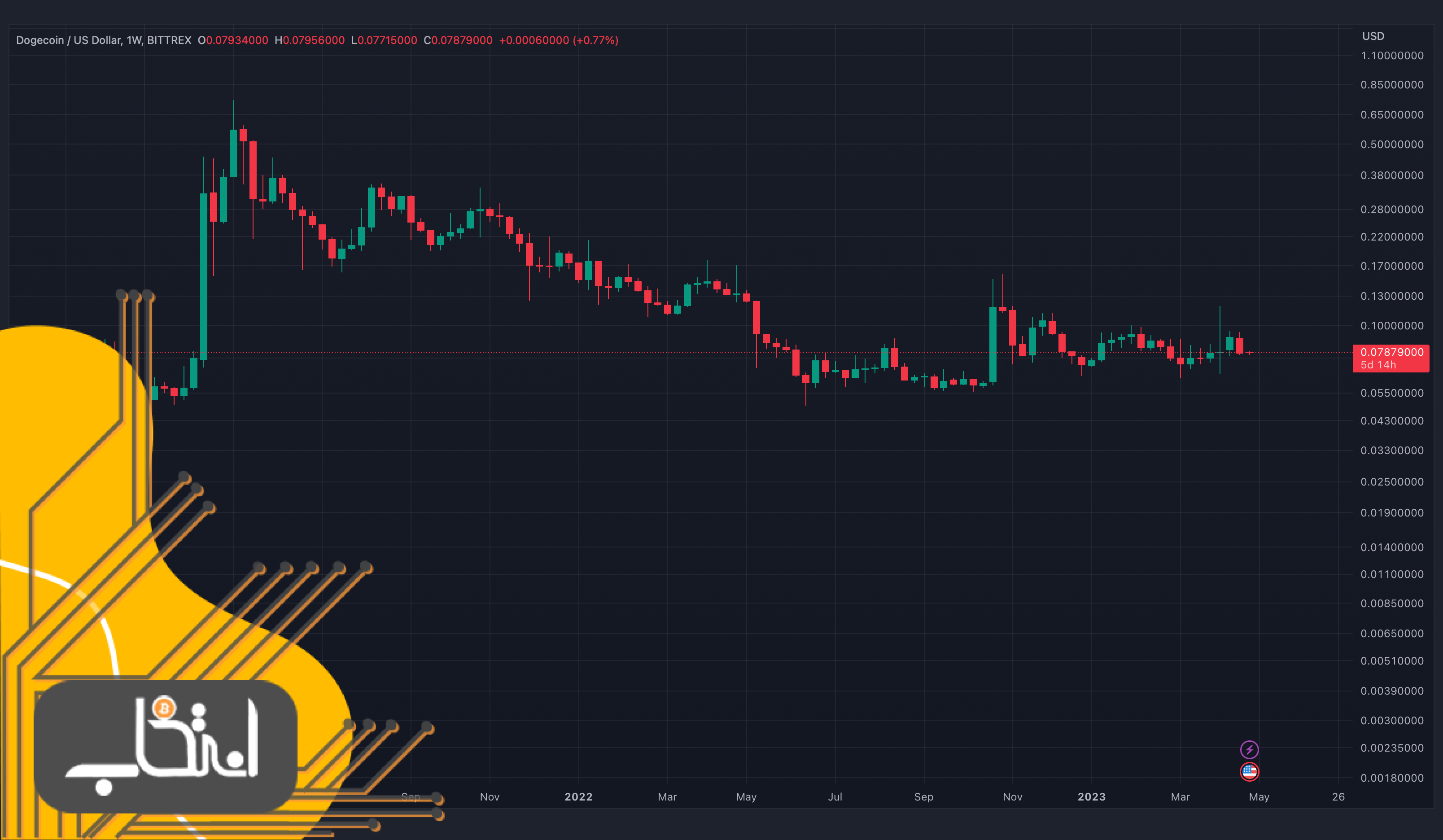Viewport: 1443px width, 840px height.
Task: Click the Jul label on time axis
Action: [835, 796]
